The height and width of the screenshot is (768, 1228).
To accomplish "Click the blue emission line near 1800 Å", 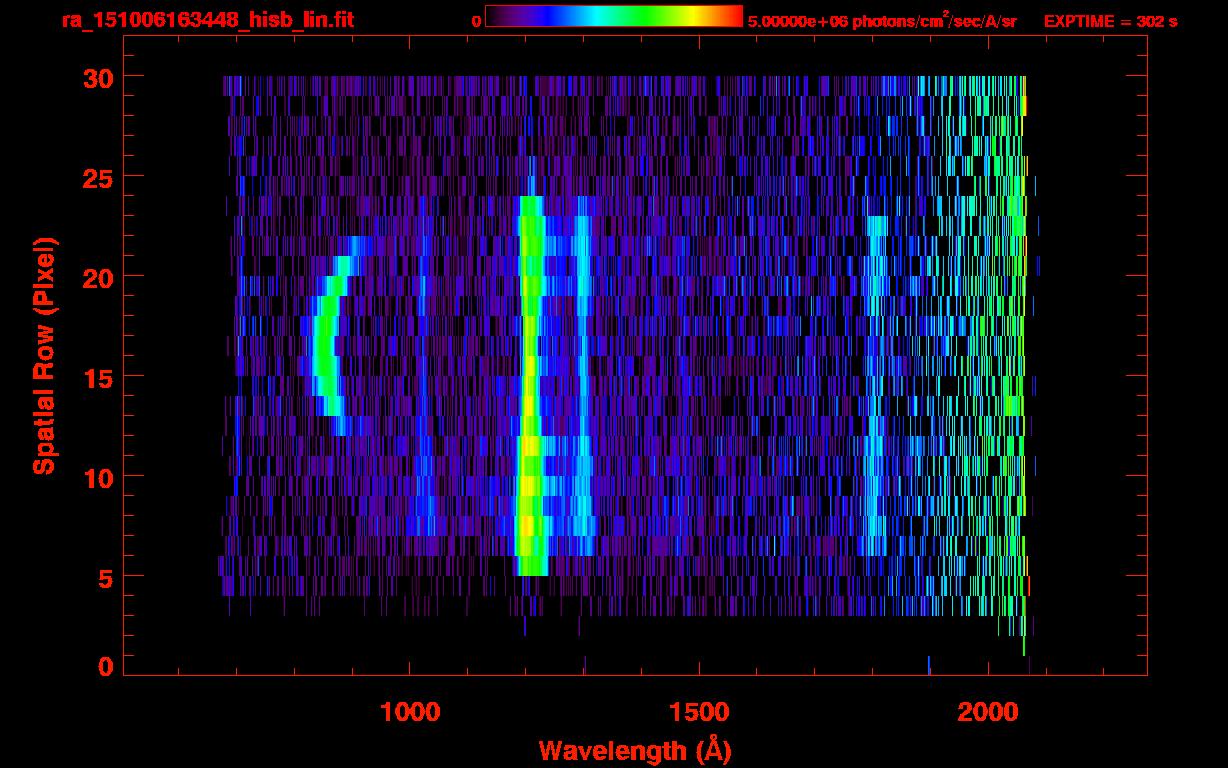I will click(x=875, y=385).
